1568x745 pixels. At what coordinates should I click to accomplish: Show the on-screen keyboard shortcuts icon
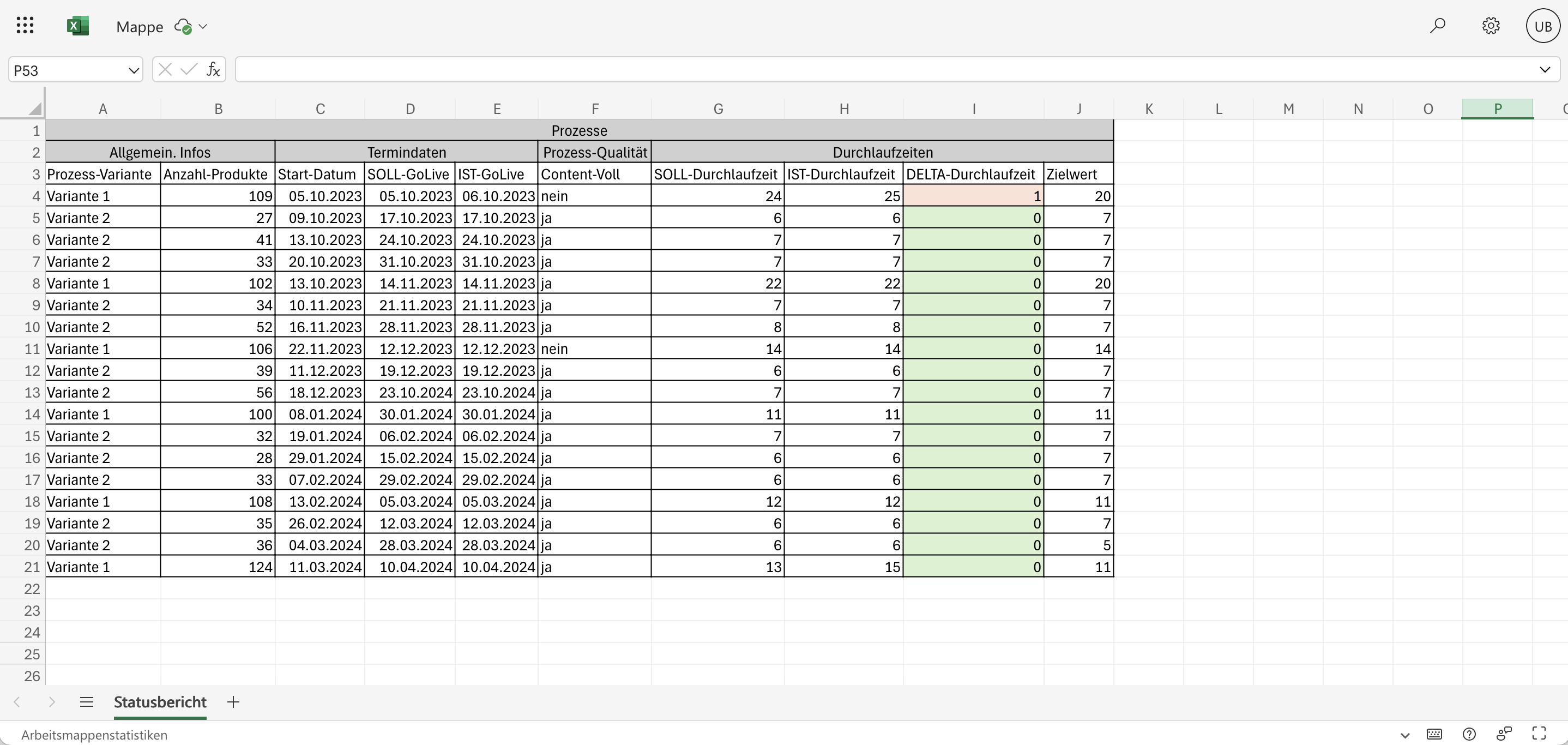(x=1434, y=734)
